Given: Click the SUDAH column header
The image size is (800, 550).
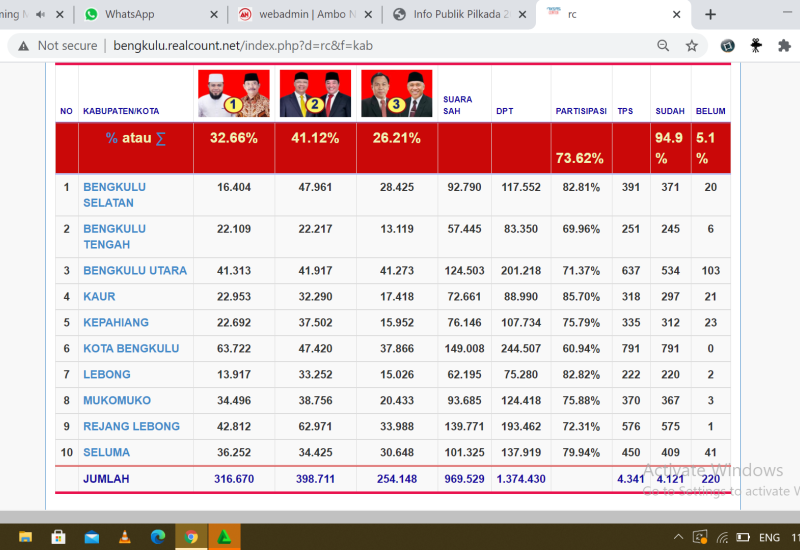Looking at the screenshot, I should click(x=670, y=111).
